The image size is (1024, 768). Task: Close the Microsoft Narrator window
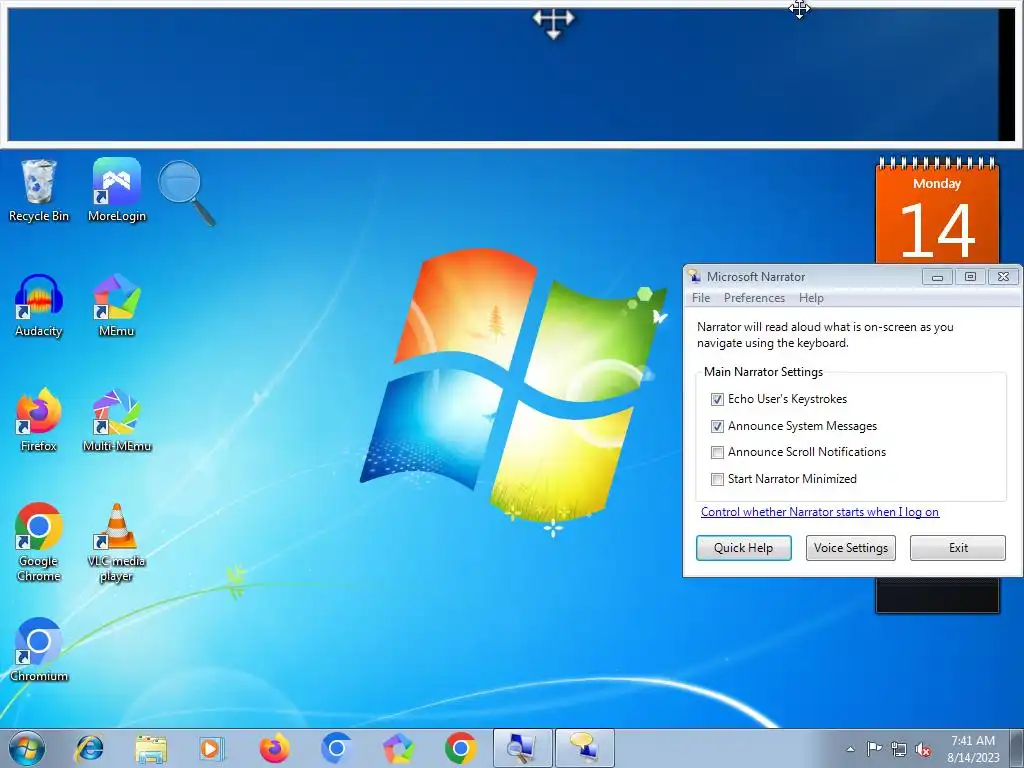click(x=1003, y=277)
